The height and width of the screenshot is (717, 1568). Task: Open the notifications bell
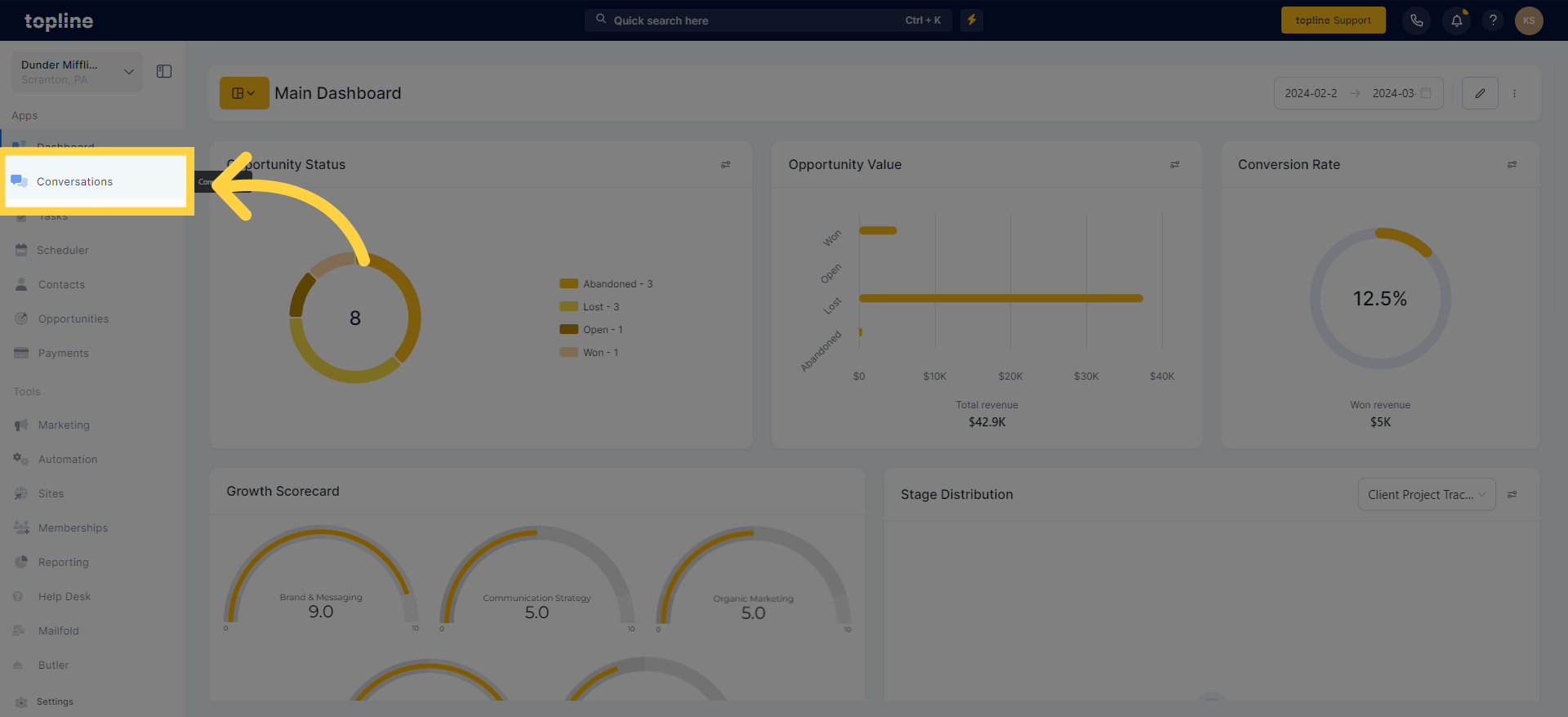(1456, 20)
